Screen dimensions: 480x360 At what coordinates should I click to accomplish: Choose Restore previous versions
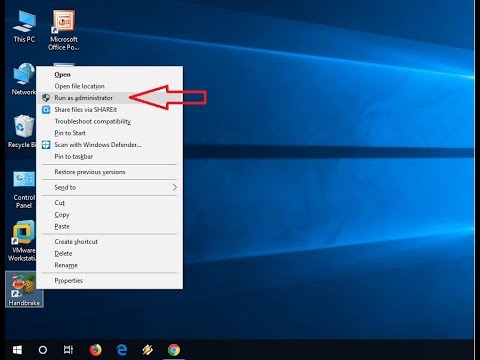109,172
